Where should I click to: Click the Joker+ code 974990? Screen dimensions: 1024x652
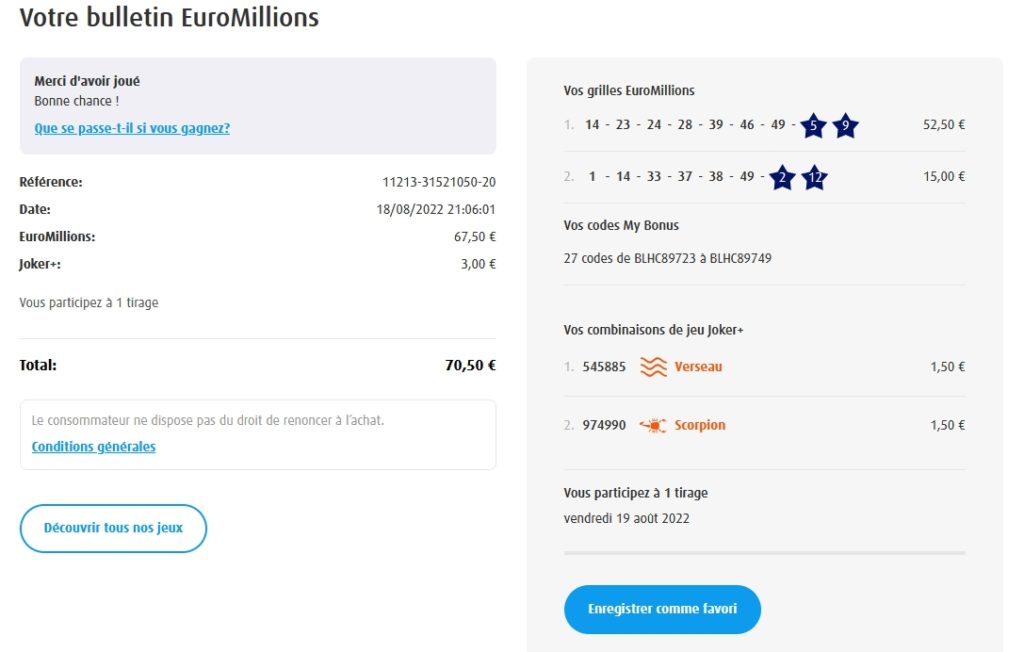click(604, 426)
